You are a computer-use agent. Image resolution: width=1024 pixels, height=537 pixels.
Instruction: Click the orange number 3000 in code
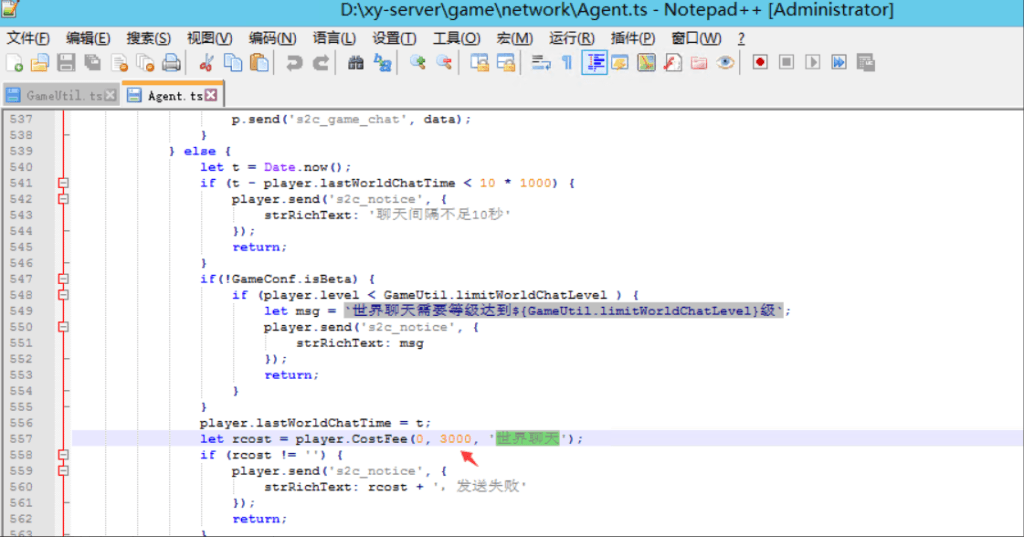(455, 439)
